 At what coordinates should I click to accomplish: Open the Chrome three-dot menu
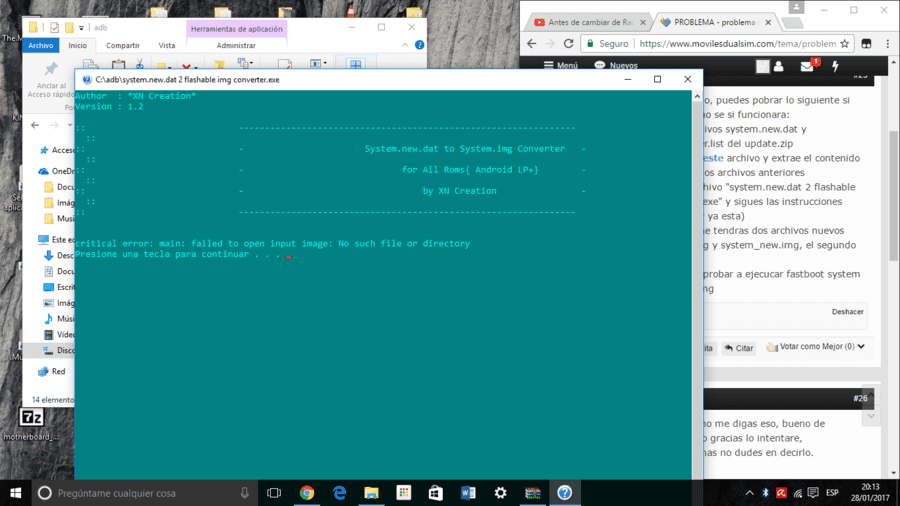887,44
